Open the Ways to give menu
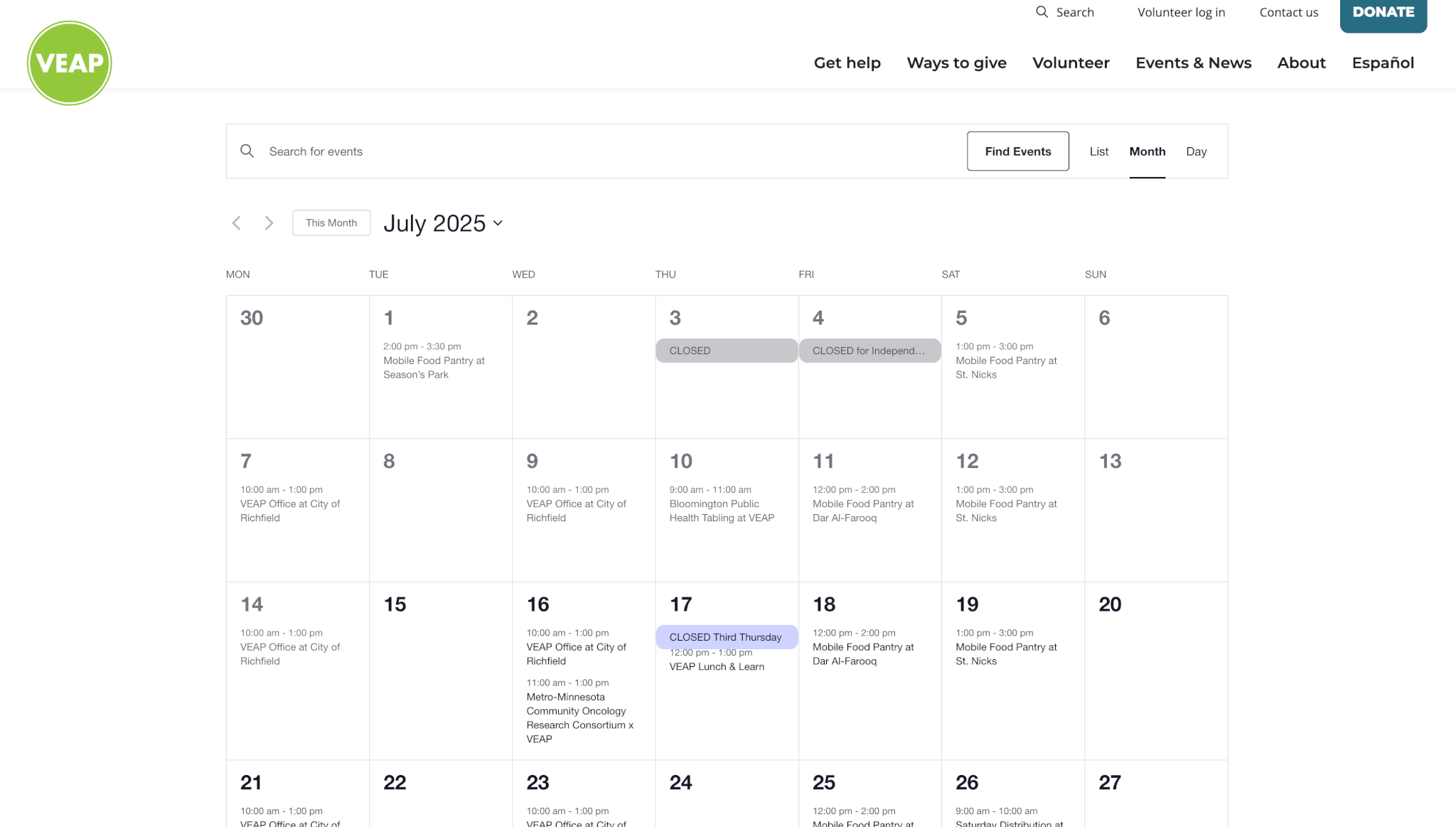Viewport: 1456px width, 827px height. [956, 63]
